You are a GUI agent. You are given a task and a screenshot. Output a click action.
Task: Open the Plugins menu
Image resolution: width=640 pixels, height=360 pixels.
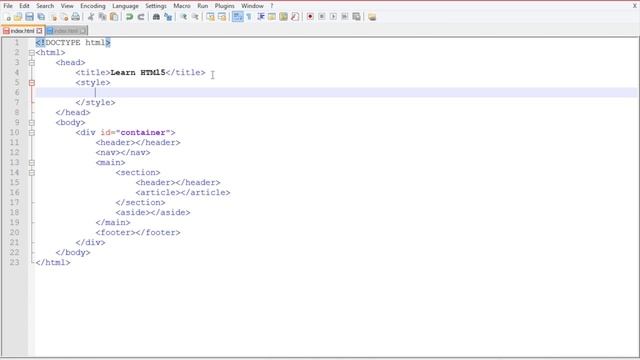[224, 6]
